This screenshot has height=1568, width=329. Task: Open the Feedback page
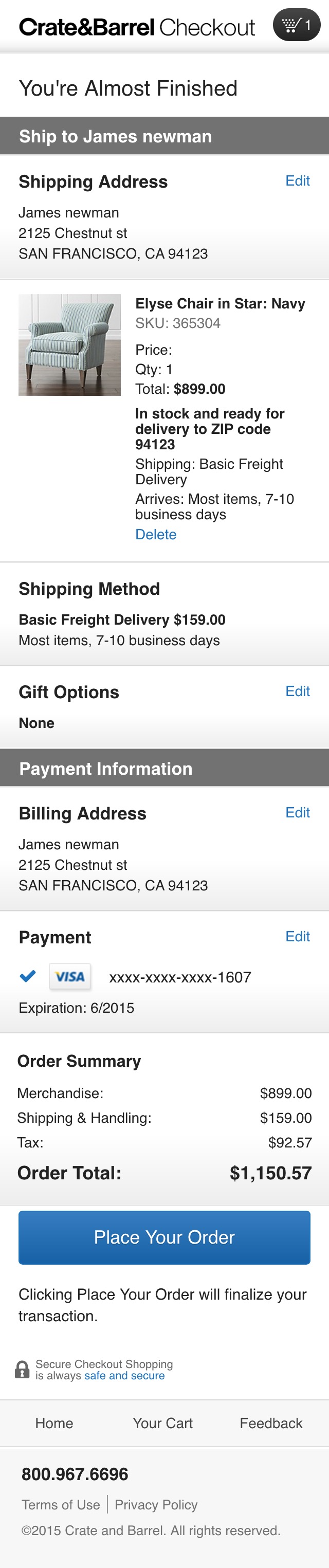[271, 1423]
